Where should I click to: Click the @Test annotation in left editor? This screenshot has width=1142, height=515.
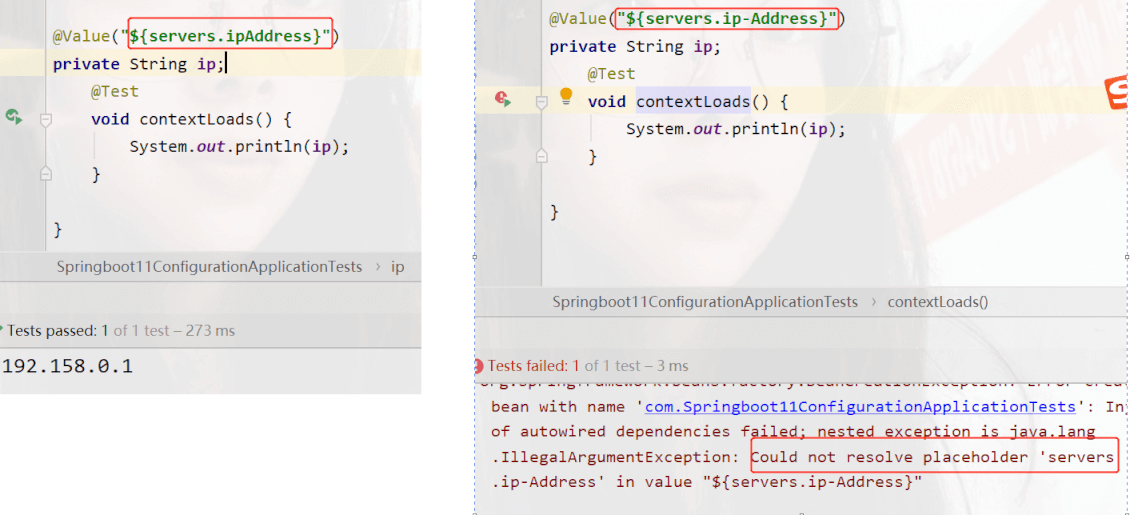pyautogui.click(x=114, y=92)
